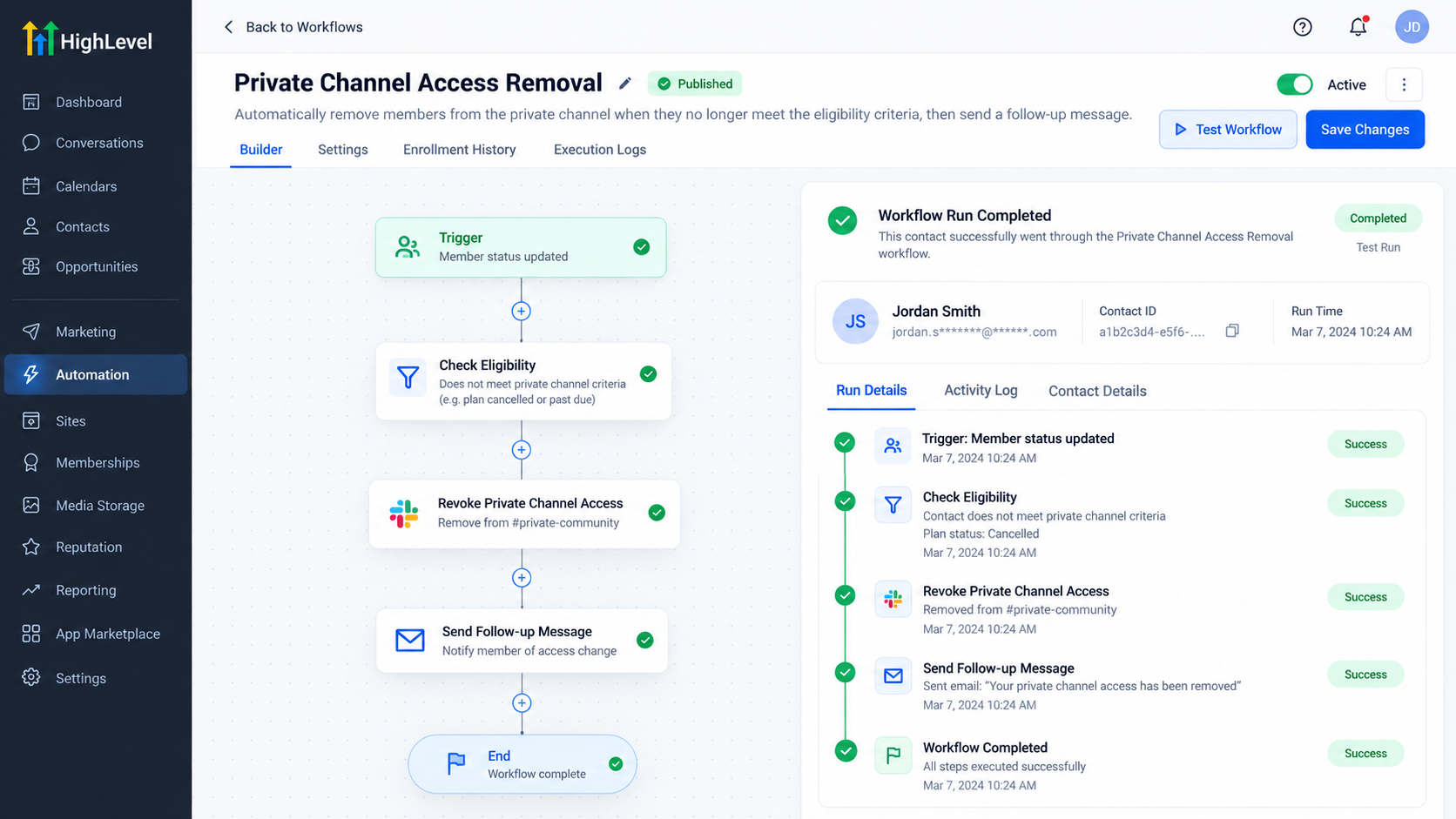Viewport: 1456px width, 819px height.
Task: Select Revoke Private Channel Access node
Action: (x=524, y=514)
